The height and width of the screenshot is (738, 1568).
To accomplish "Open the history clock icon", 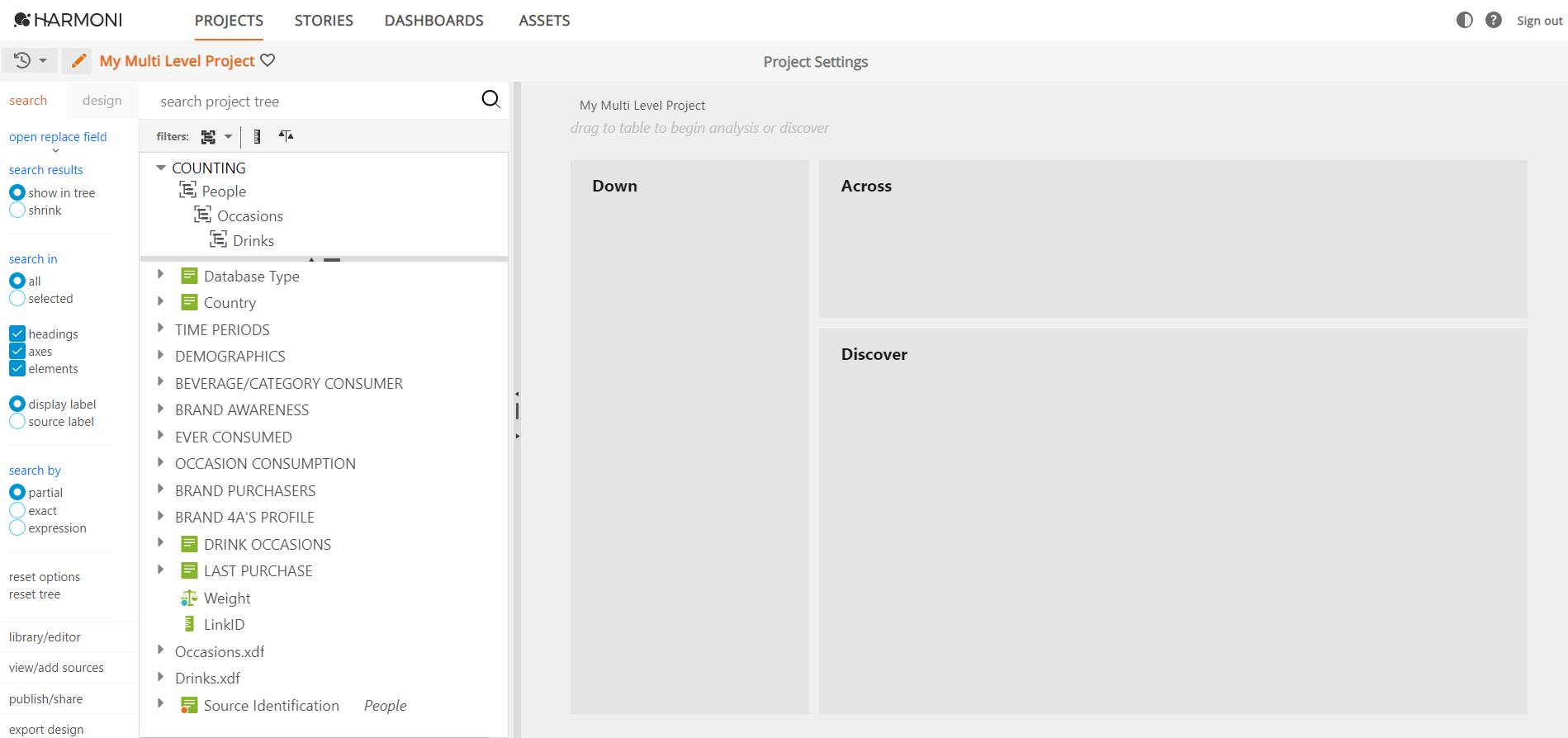I will (22, 60).
